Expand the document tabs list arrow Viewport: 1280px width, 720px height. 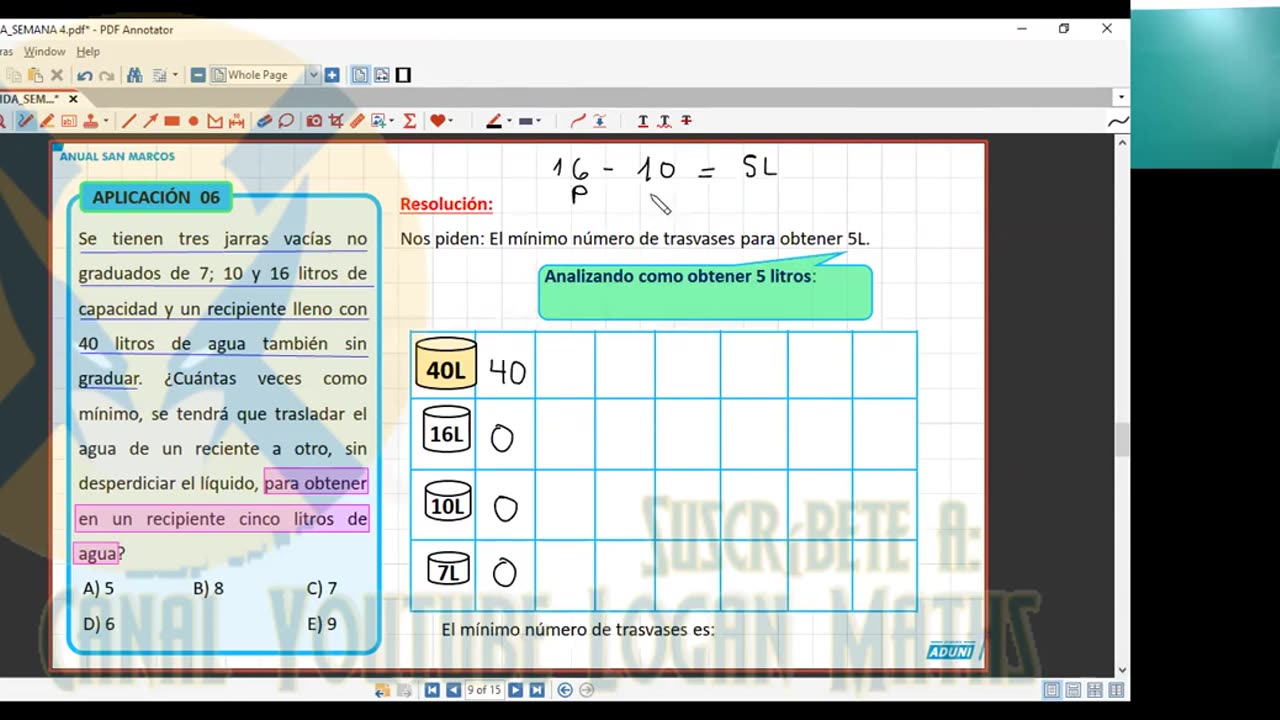pyautogui.click(x=1121, y=98)
